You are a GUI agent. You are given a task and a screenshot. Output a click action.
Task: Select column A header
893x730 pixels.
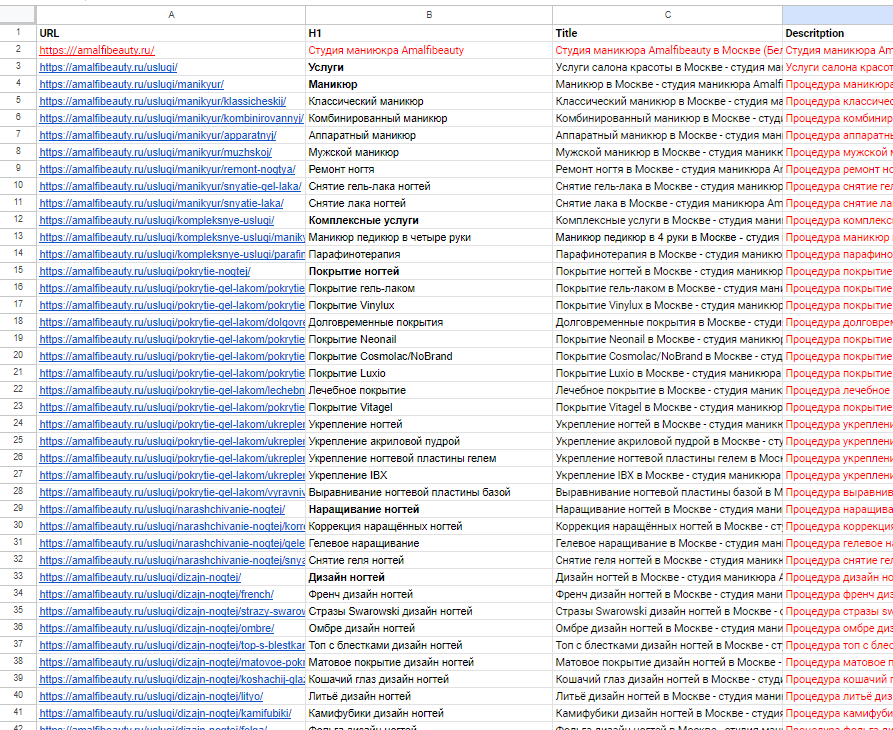(171, 15)
